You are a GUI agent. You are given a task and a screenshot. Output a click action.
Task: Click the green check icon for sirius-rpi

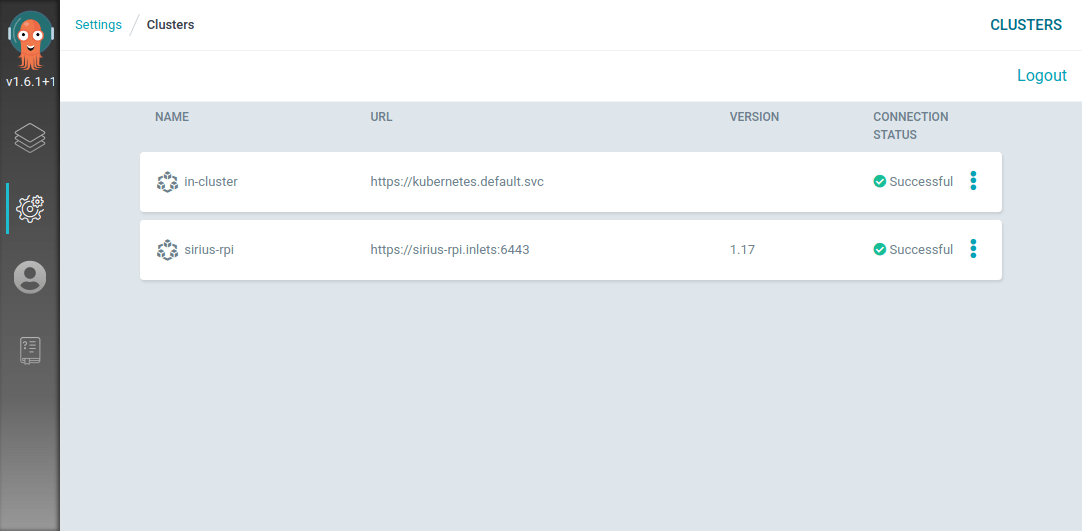pyautogui.click(x=880, y=249)
